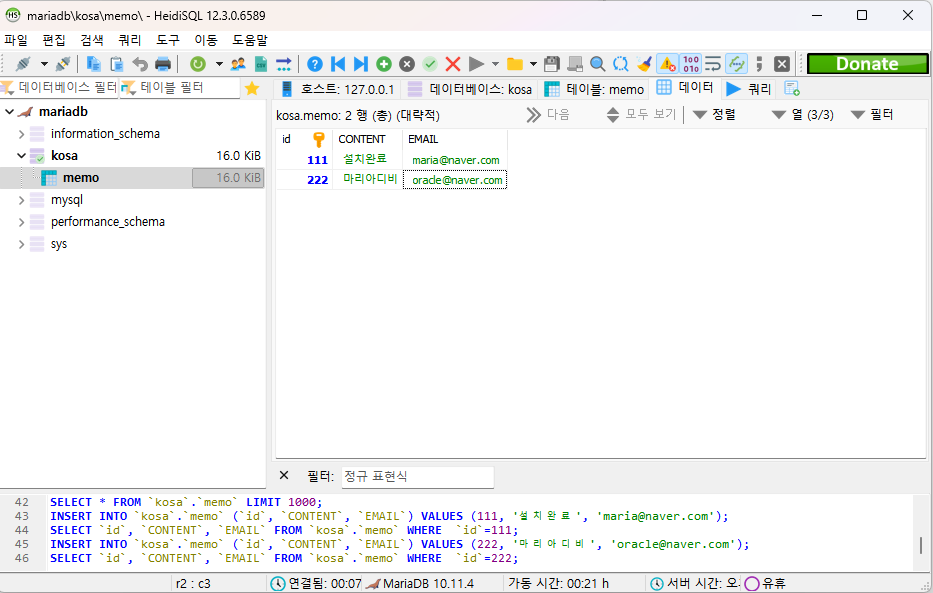Click the disconnect from server icon

pyautogui.click(x=63, y=64)
